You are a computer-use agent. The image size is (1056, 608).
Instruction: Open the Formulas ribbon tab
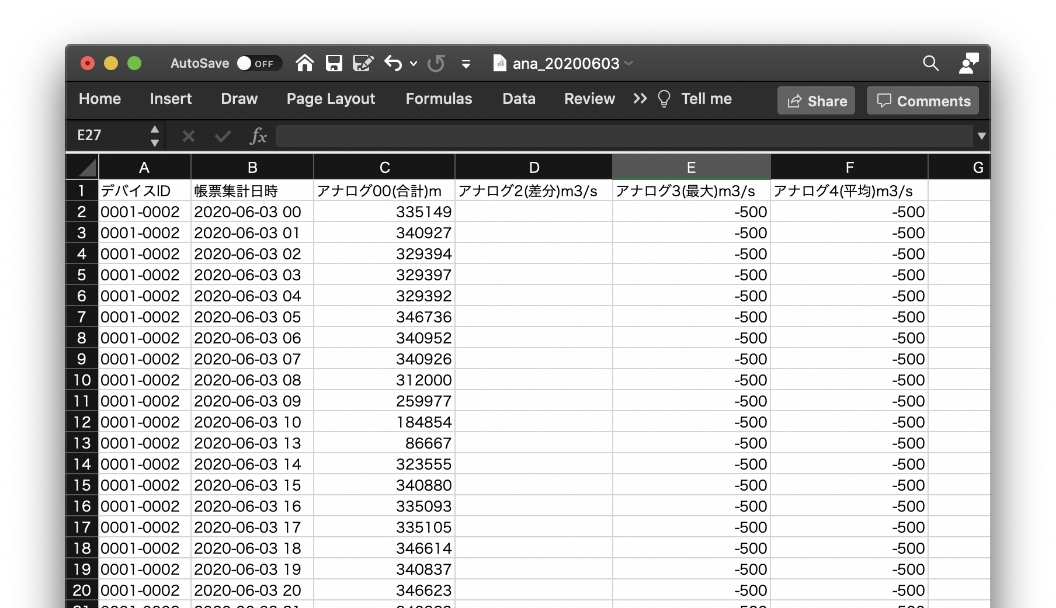(438, 99)
